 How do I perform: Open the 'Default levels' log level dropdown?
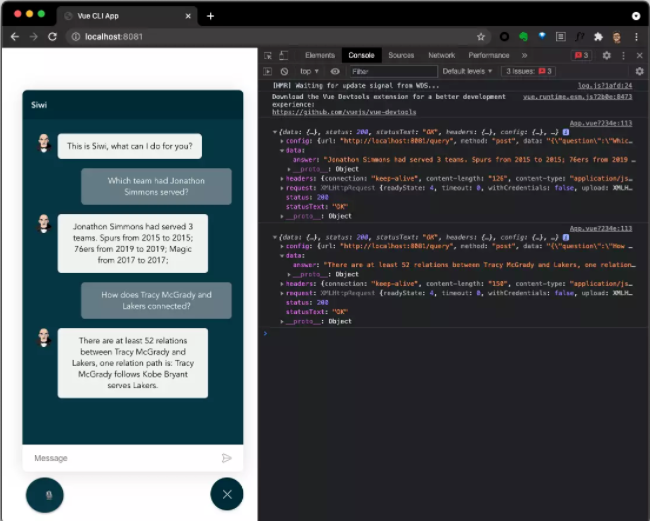(467, 72)
